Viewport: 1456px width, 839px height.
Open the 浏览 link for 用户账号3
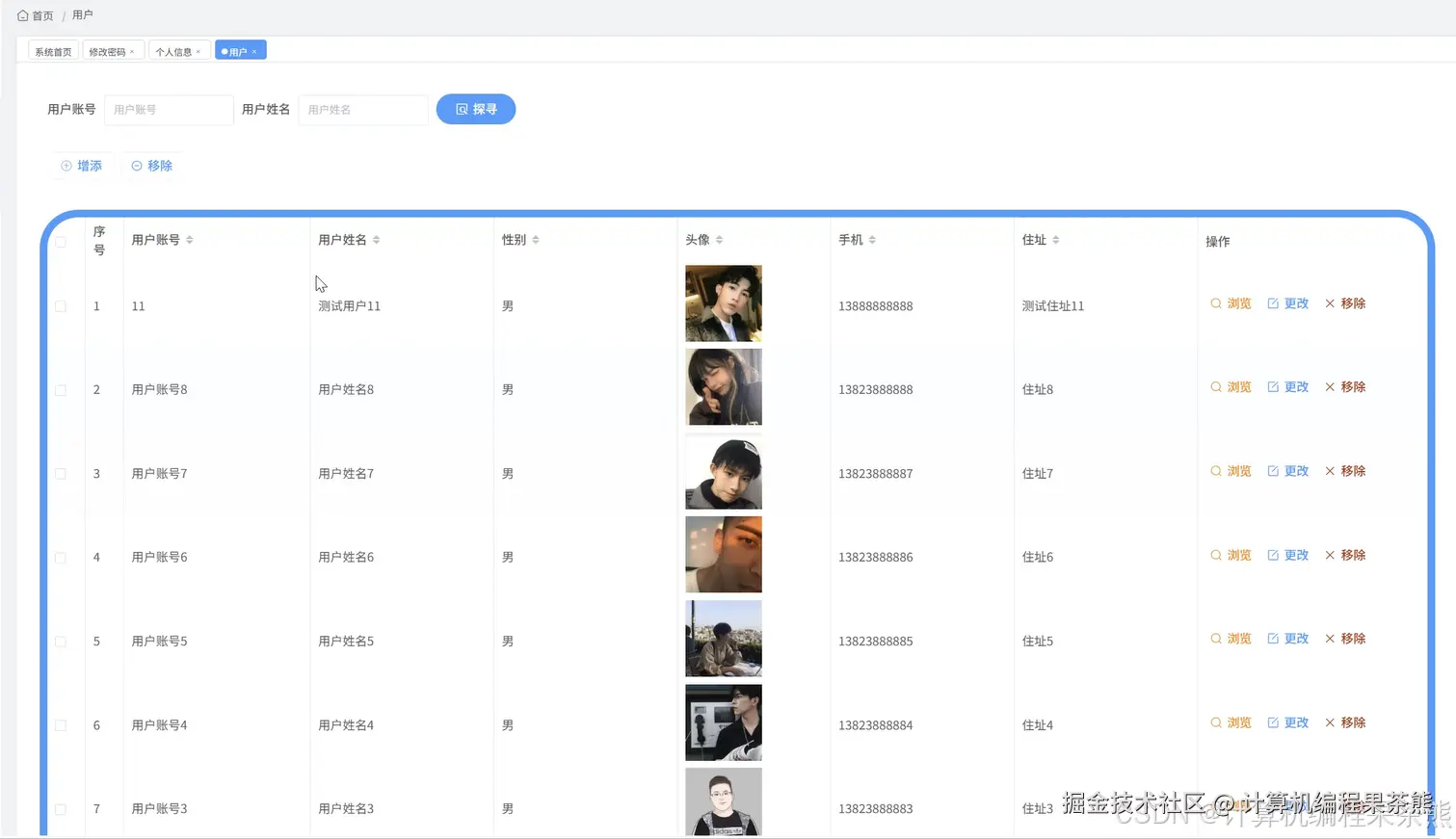[1232, 809]
